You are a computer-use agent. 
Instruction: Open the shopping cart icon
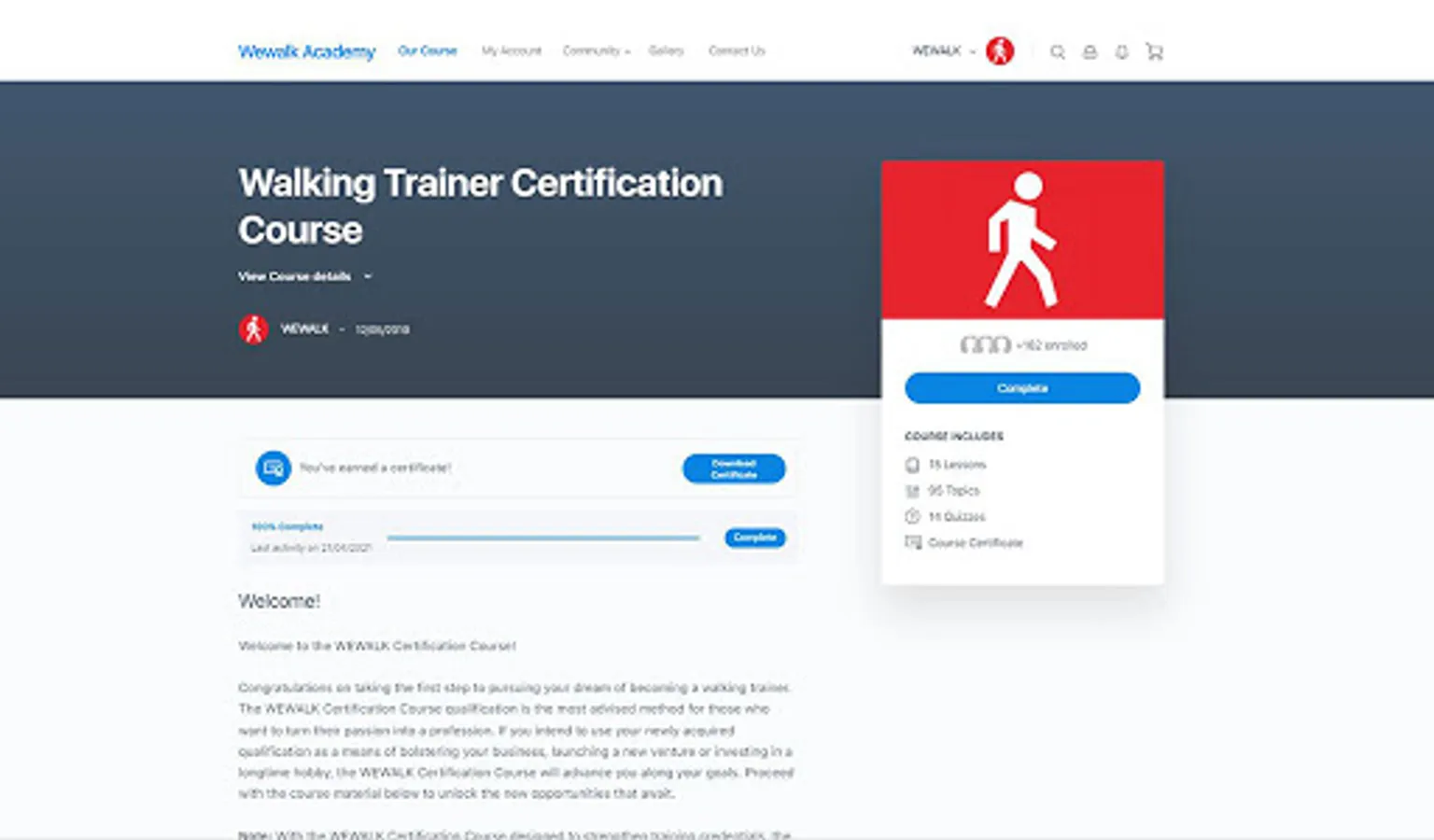coord(1155,52)
